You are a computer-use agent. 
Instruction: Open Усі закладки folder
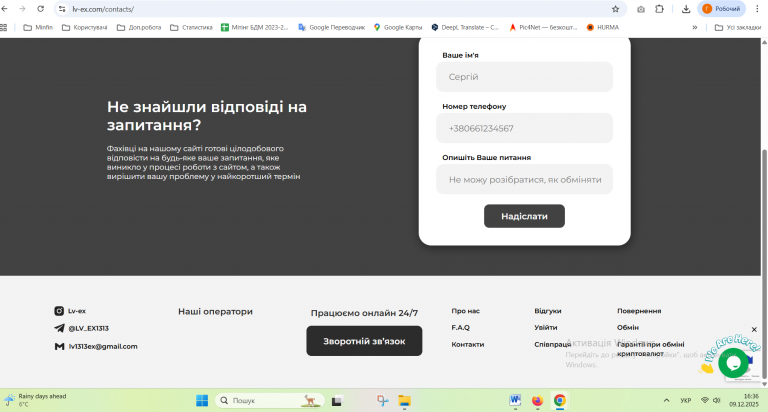738,27
